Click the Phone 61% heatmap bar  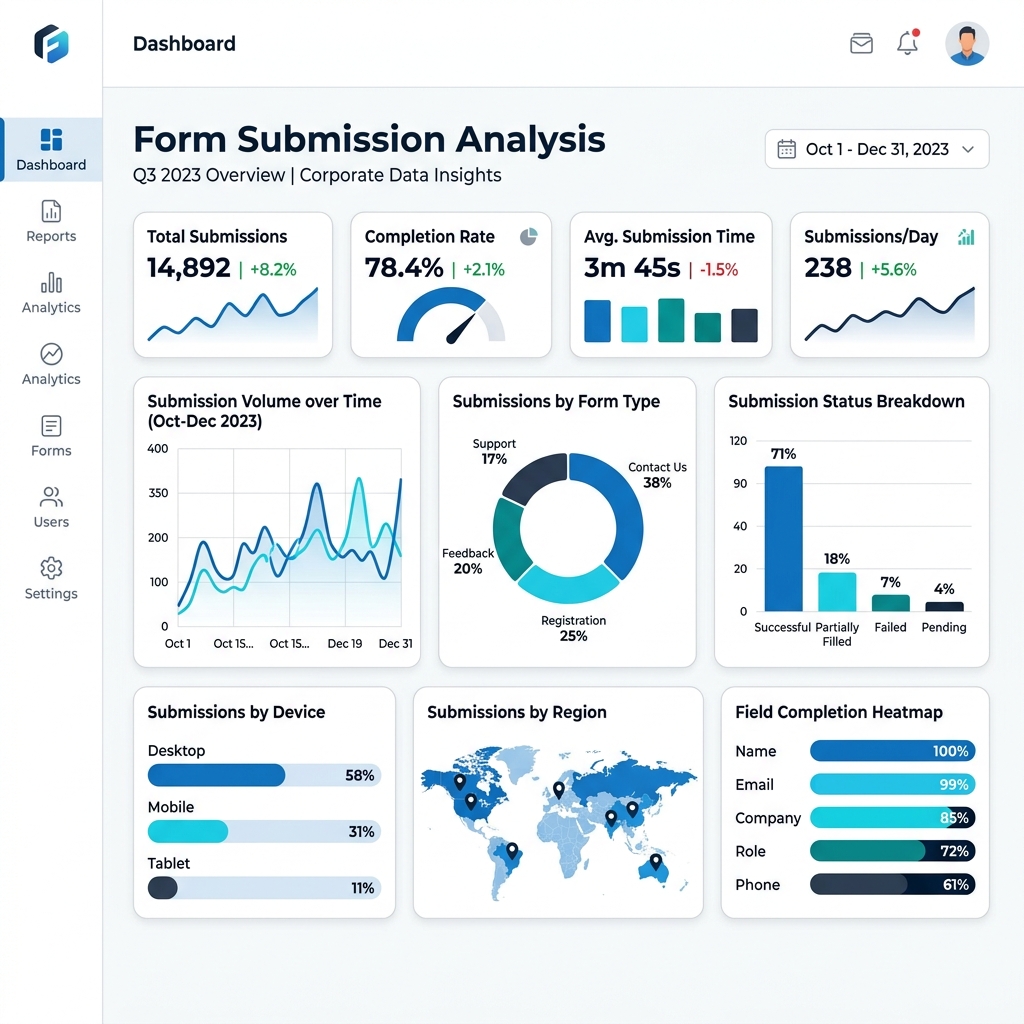click(892, 884)
